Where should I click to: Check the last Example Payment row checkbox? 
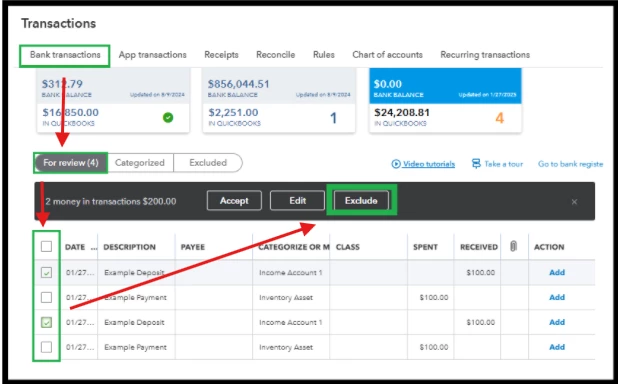tap(47, 347)
